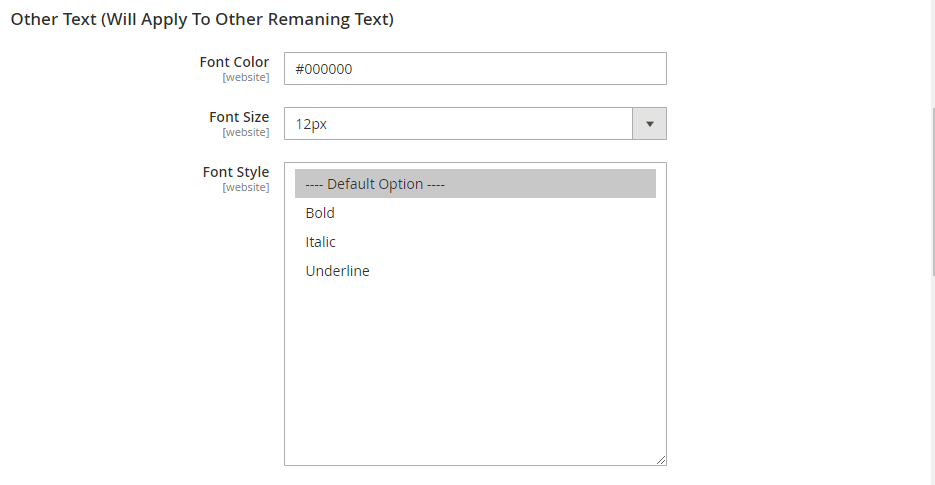Viewport: 935px width, 485px height.
Task: Focus the Font Color input field
Action: pyautogui.click(x=475, y=69)
